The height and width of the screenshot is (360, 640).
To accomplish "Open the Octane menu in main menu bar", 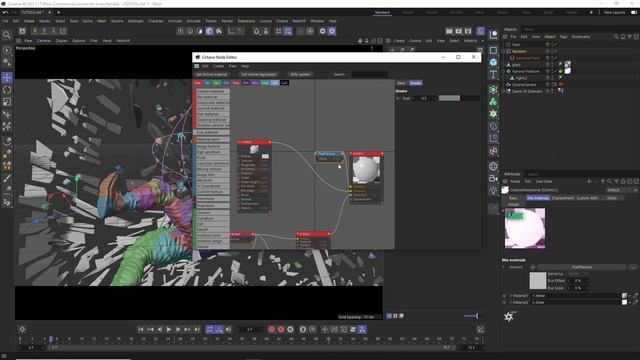I will (x=282, y=21).
